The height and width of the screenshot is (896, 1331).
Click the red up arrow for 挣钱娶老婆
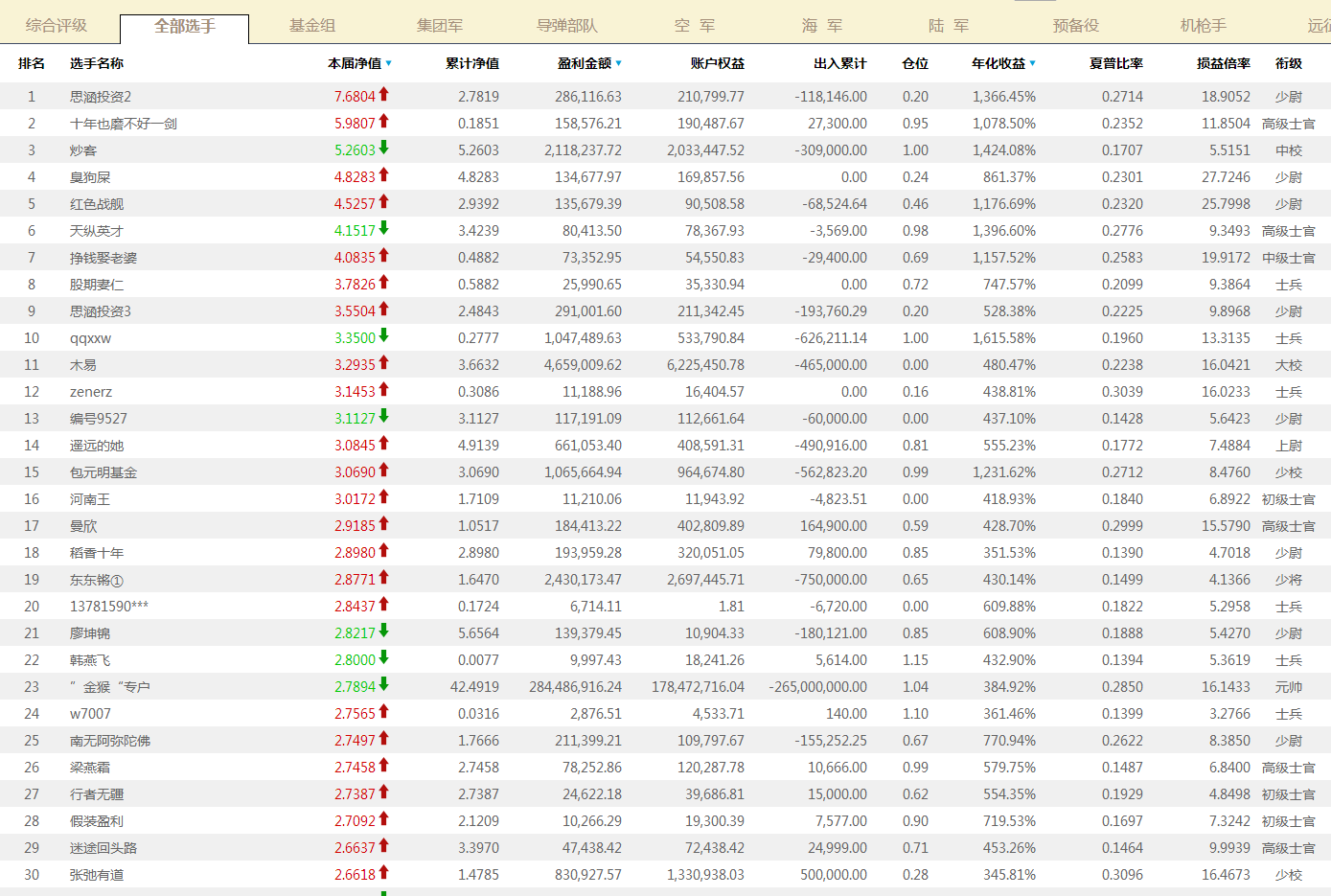tap(383, 255)
